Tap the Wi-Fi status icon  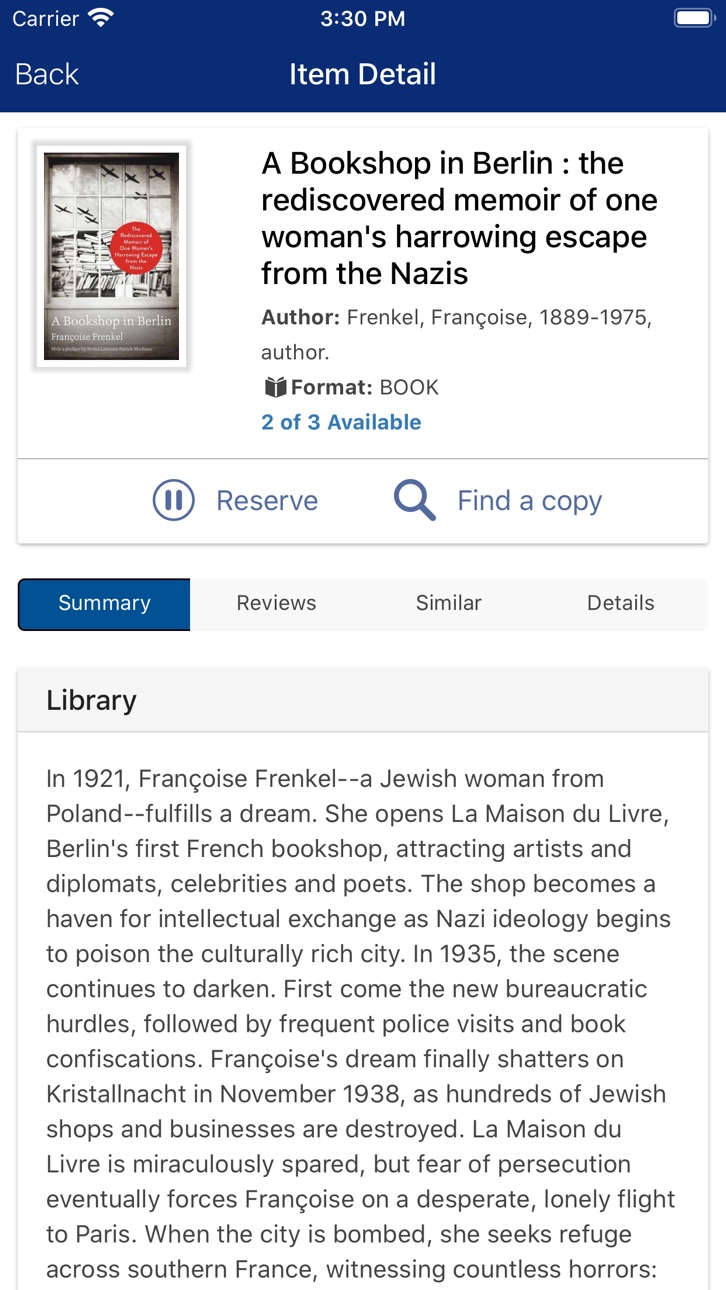101,18
